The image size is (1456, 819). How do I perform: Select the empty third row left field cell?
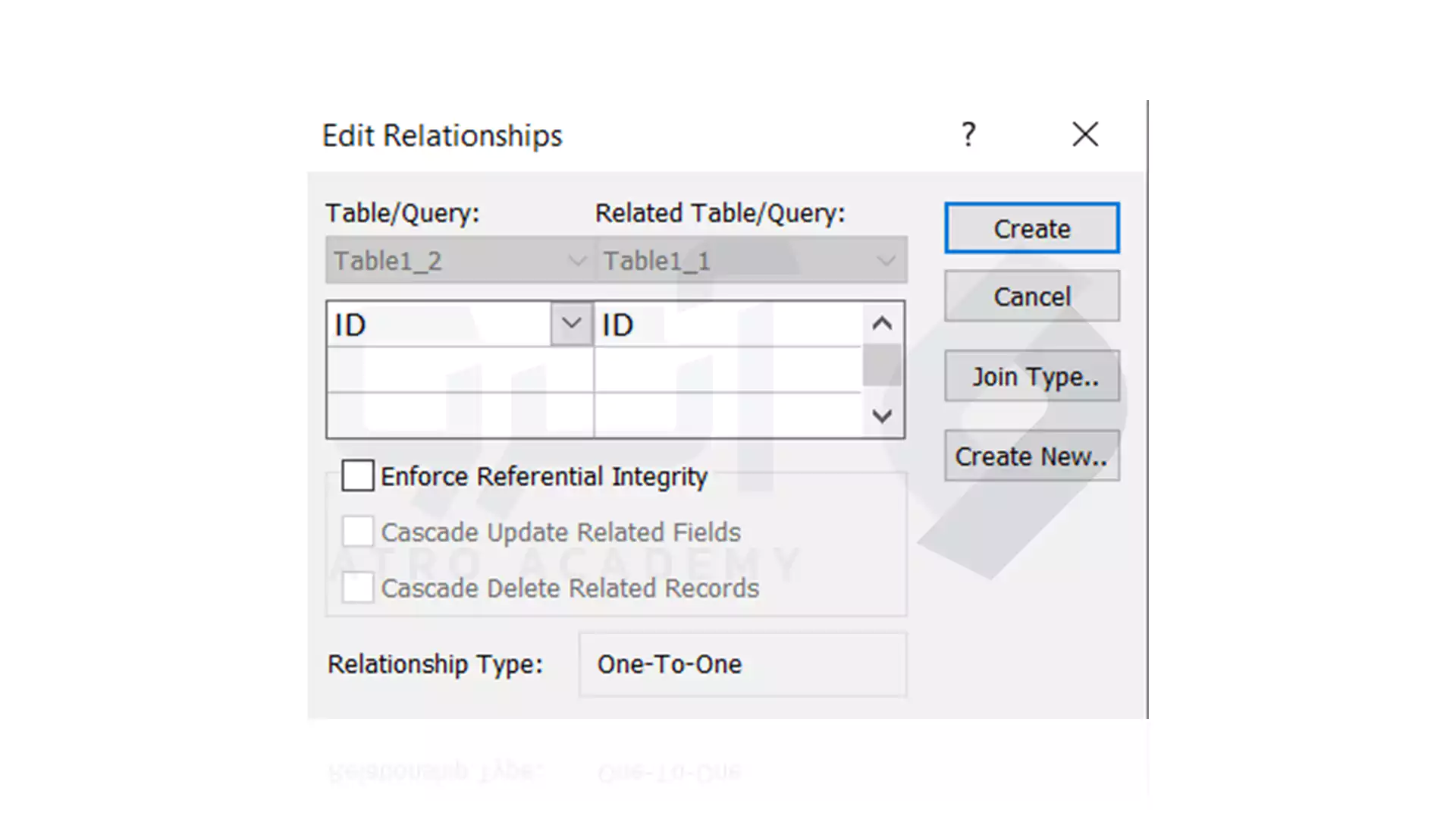pyautogui.click(x=460, y=415)
